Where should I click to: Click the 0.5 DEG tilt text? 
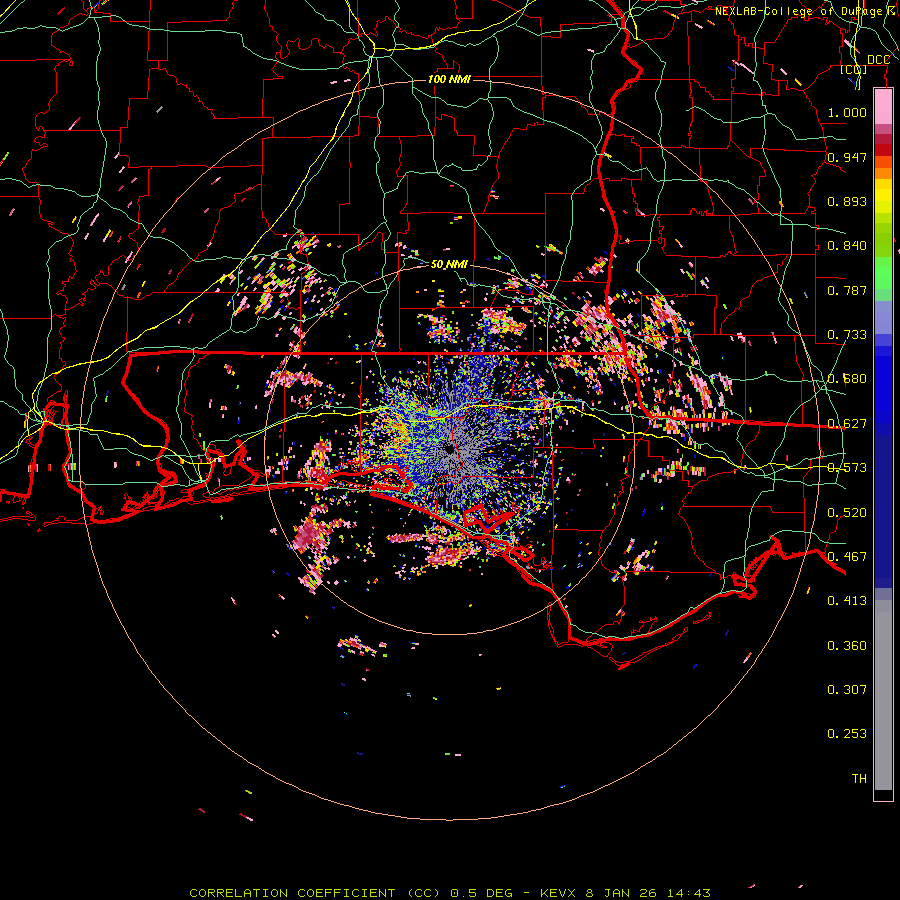tap(481, 893)
